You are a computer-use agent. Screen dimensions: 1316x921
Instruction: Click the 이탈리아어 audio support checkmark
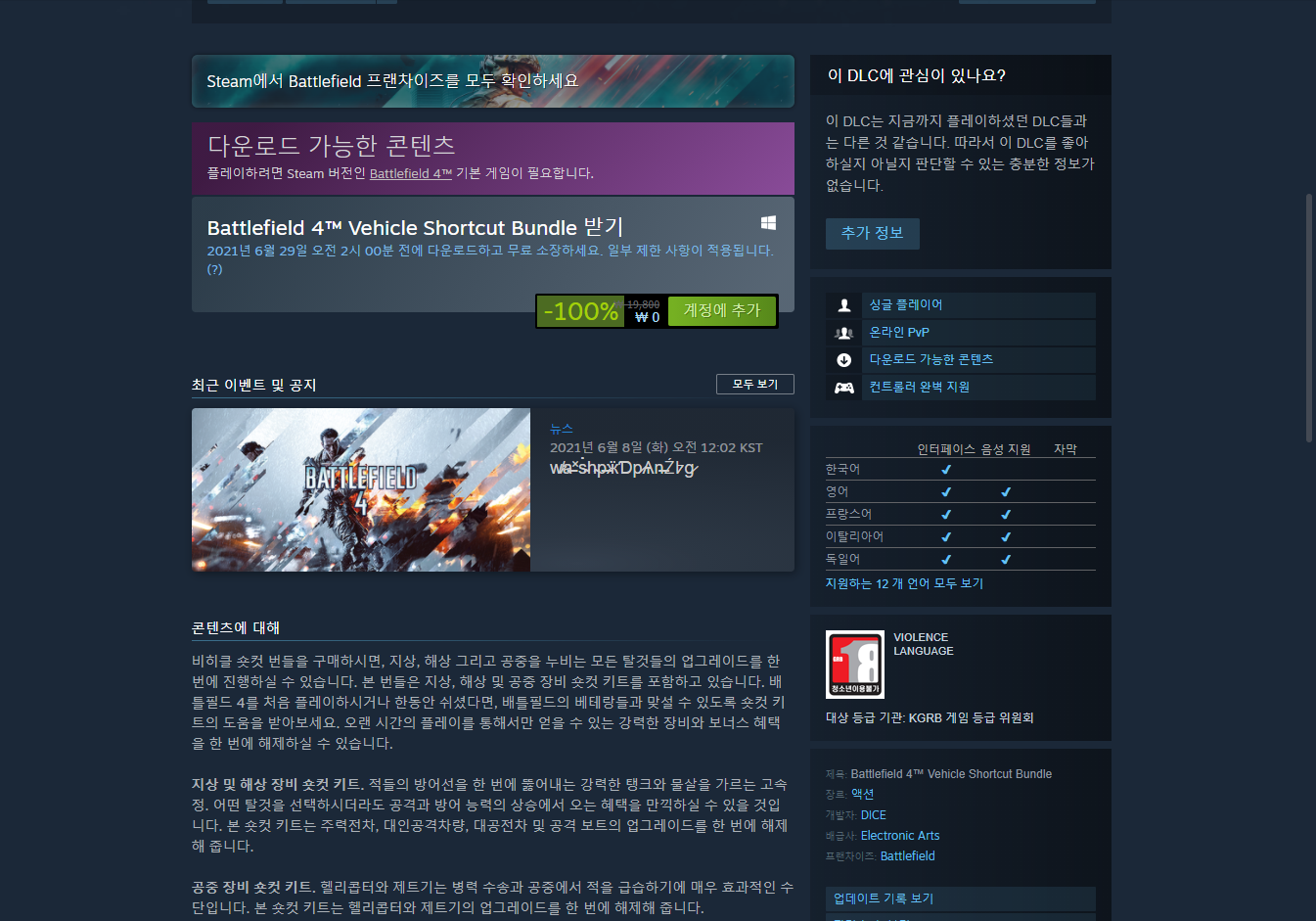click(1006, 537)
